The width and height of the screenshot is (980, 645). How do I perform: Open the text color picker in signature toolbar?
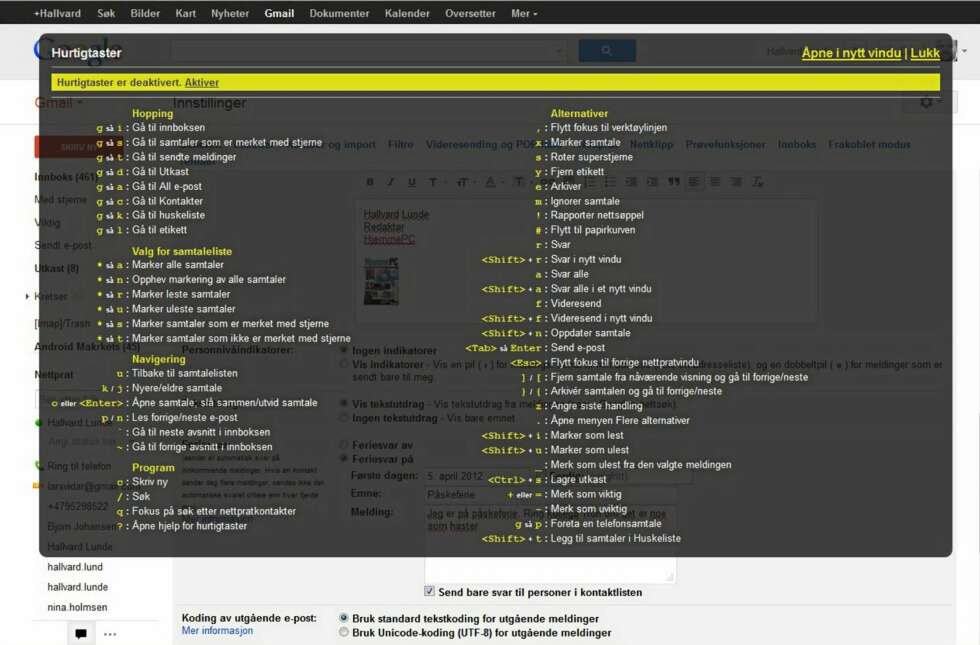[492, 182]
